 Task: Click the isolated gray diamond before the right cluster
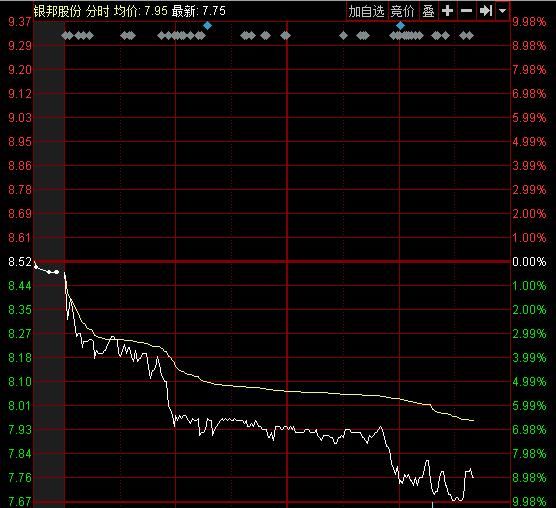coord(343,35)
